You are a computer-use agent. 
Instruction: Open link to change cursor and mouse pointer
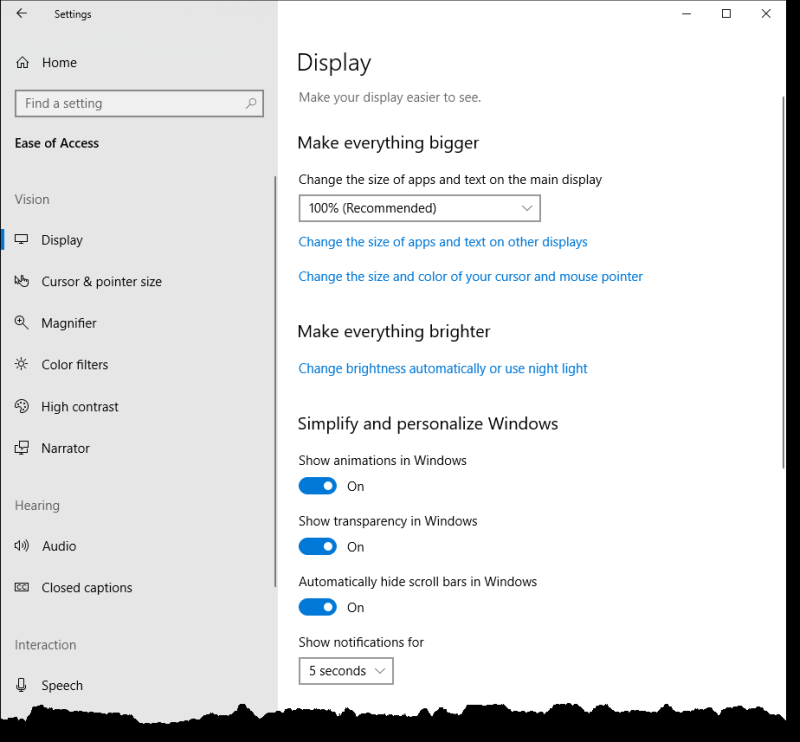[x=470, y=277]
